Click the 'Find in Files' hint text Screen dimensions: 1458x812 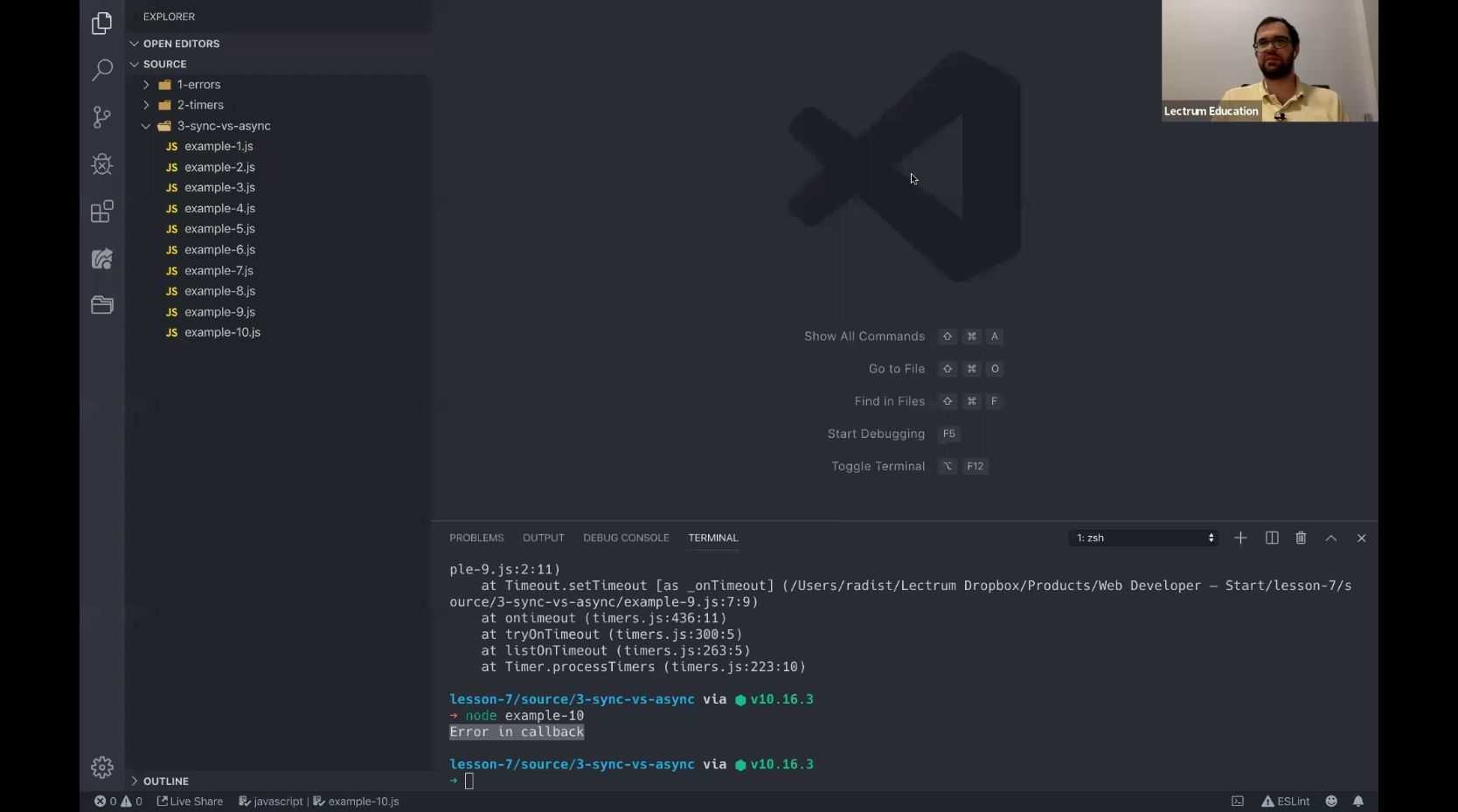890,401
